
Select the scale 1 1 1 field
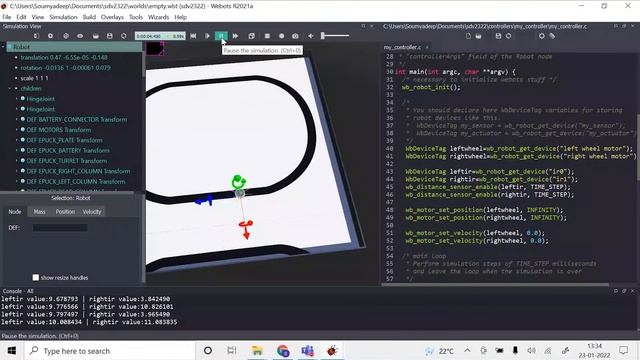point(34,78)
